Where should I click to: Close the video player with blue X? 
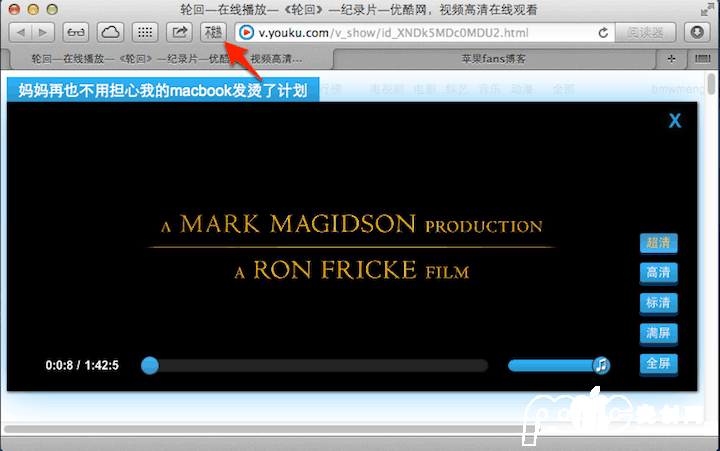pos(675,121)
